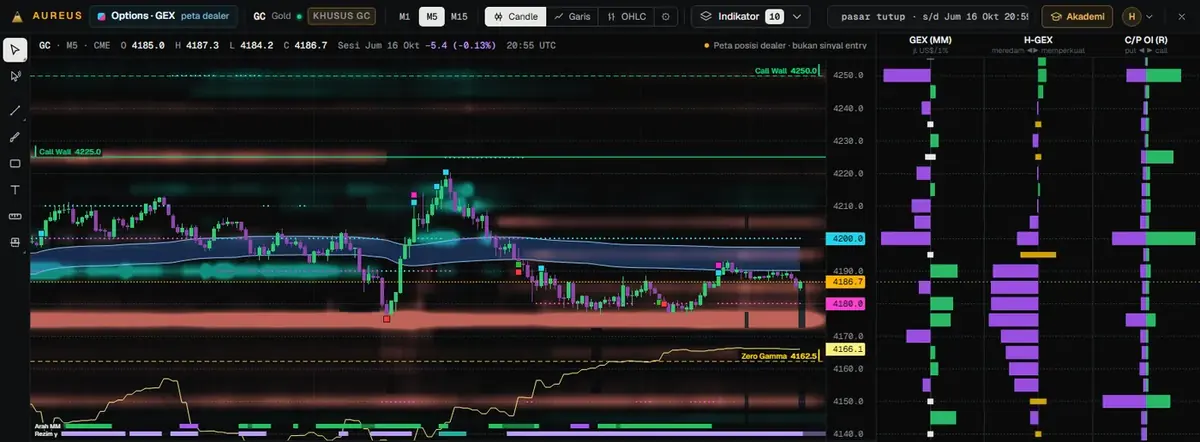1200x442 pixels.
Task: Click the Call Wall 4225.0 label
Action: pos(69,152)
